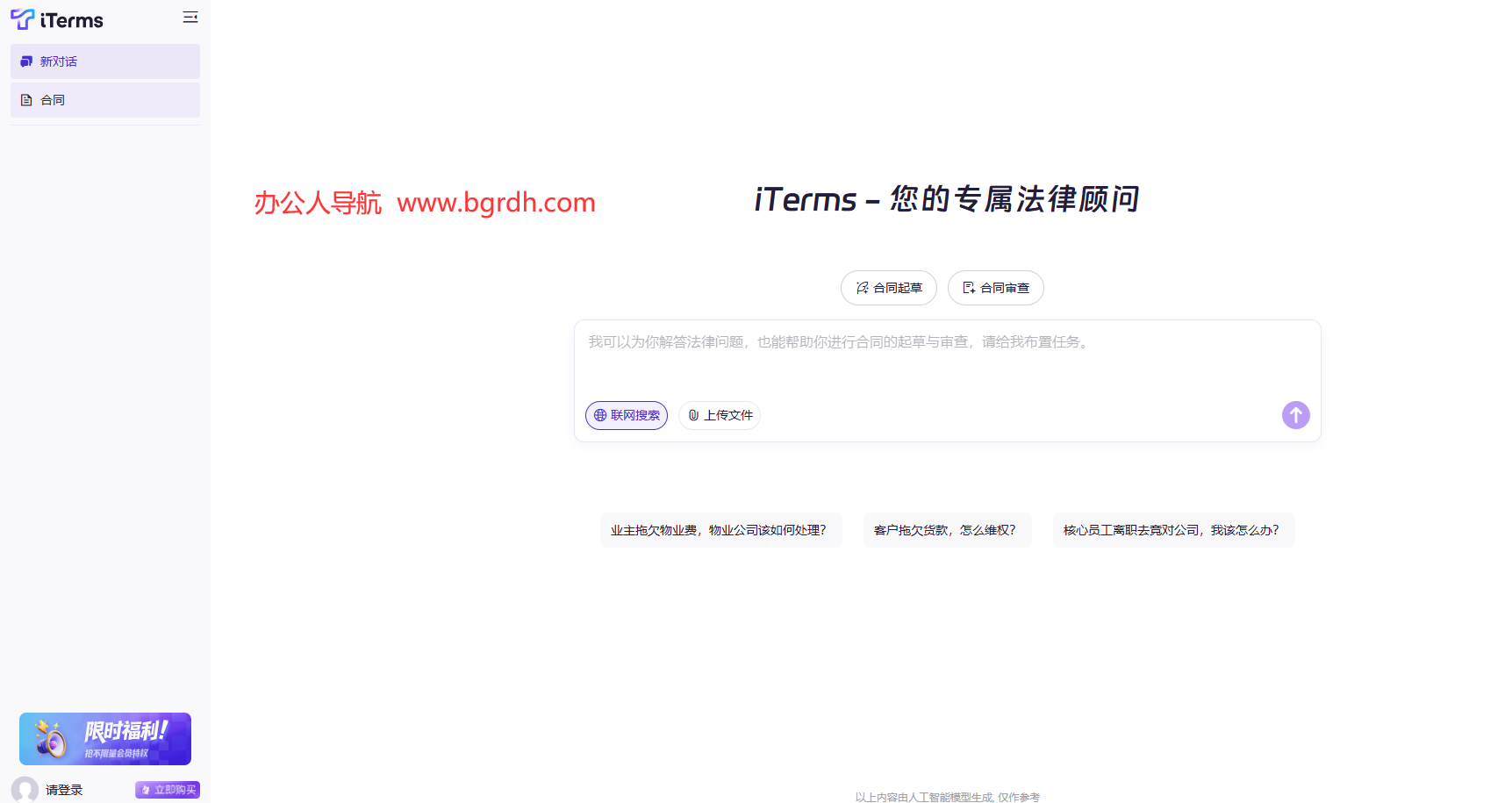Collapse the sidebar with the hamburger toggle
Viewport: 1512px width, 803px height.
[190, 17]
